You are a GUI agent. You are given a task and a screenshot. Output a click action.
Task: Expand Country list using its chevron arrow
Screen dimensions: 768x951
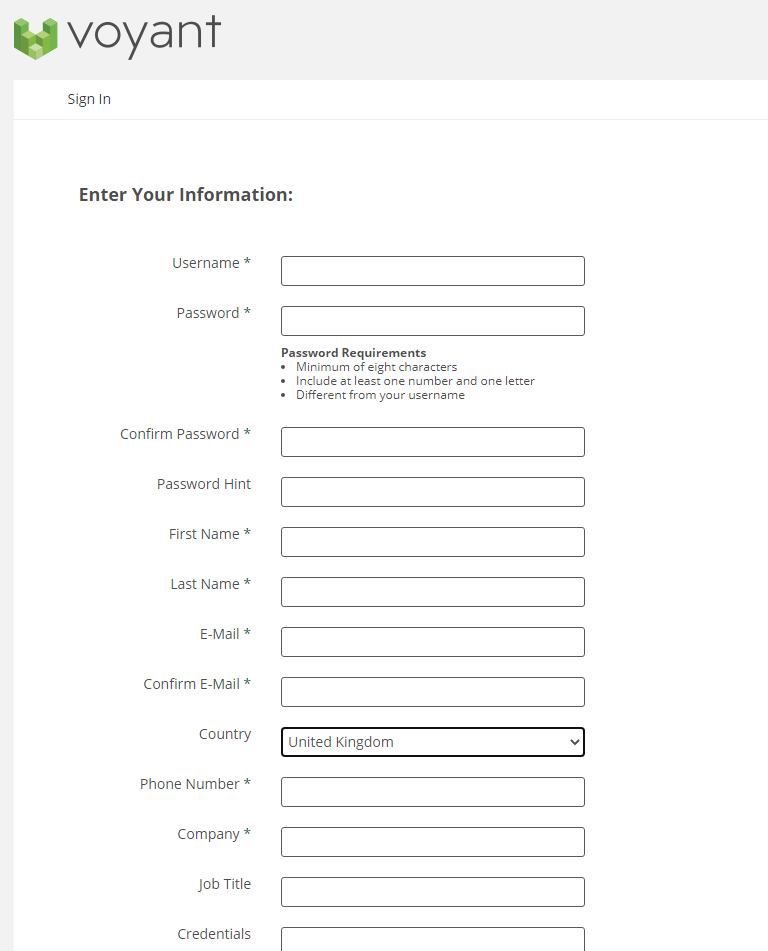click(573, 742)
